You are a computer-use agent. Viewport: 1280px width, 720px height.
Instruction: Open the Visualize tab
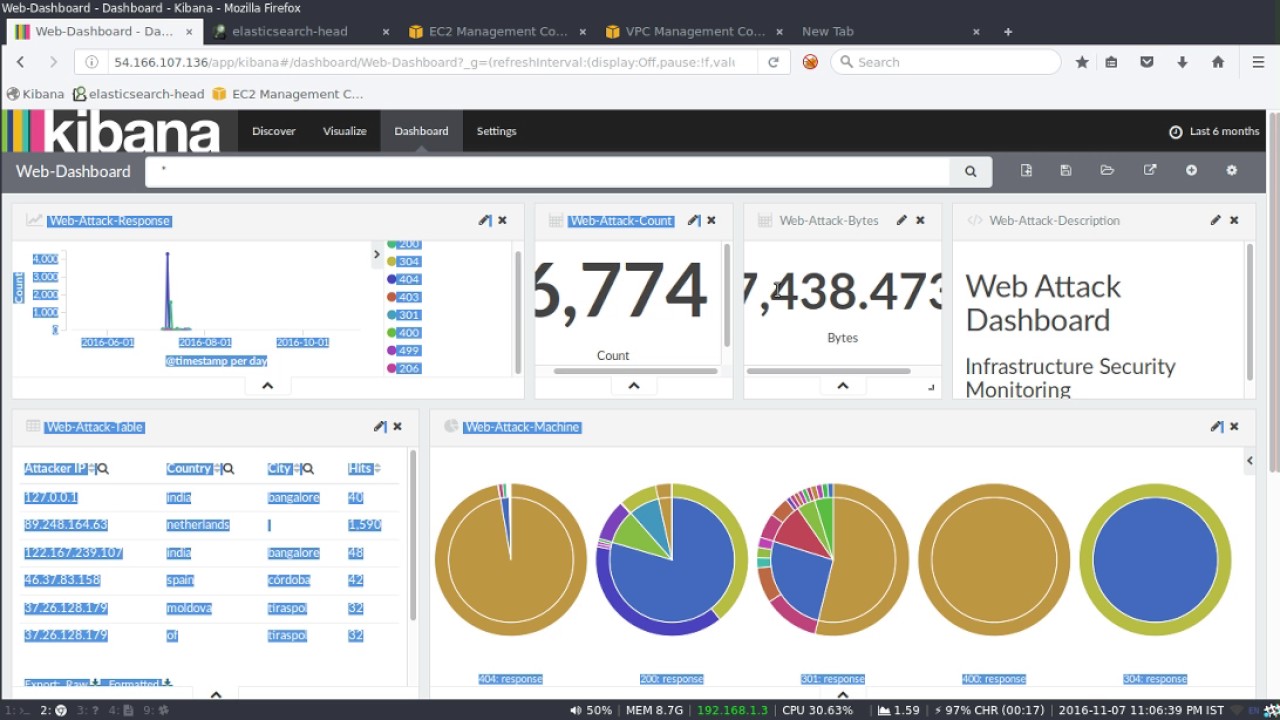tap(345, 131)
